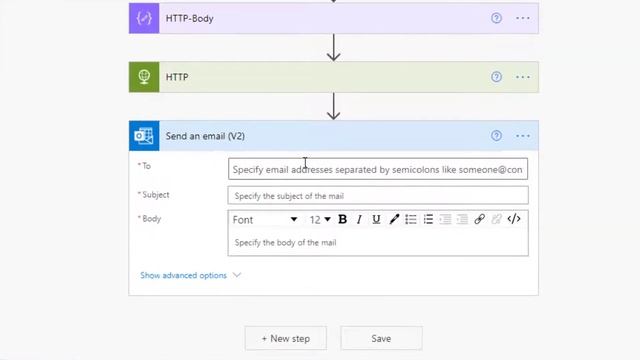
Task: Switch body editor to code view
Action: coord(514,219)
